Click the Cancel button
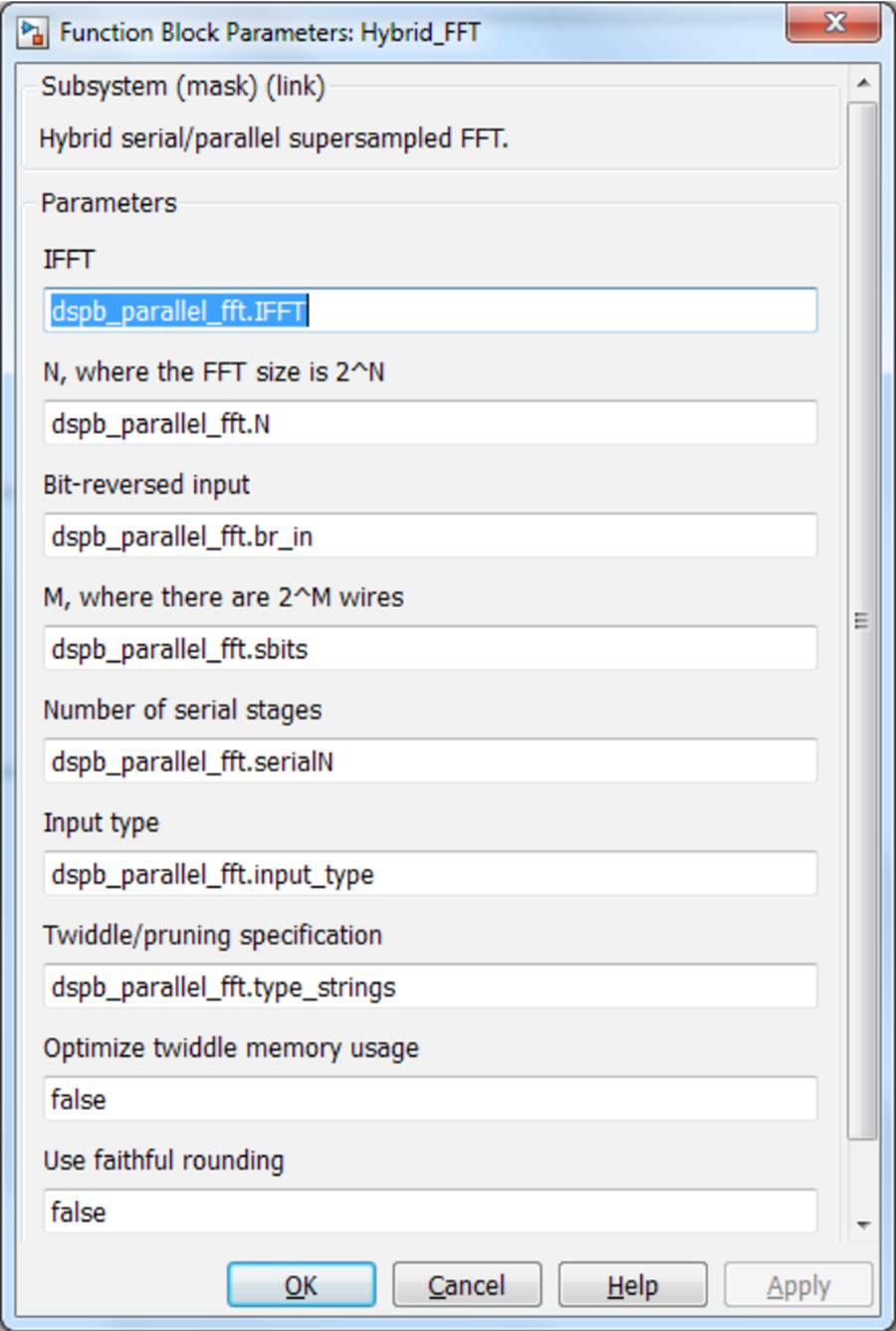This screenshot has height=1331, width=896. (467, 1285)
